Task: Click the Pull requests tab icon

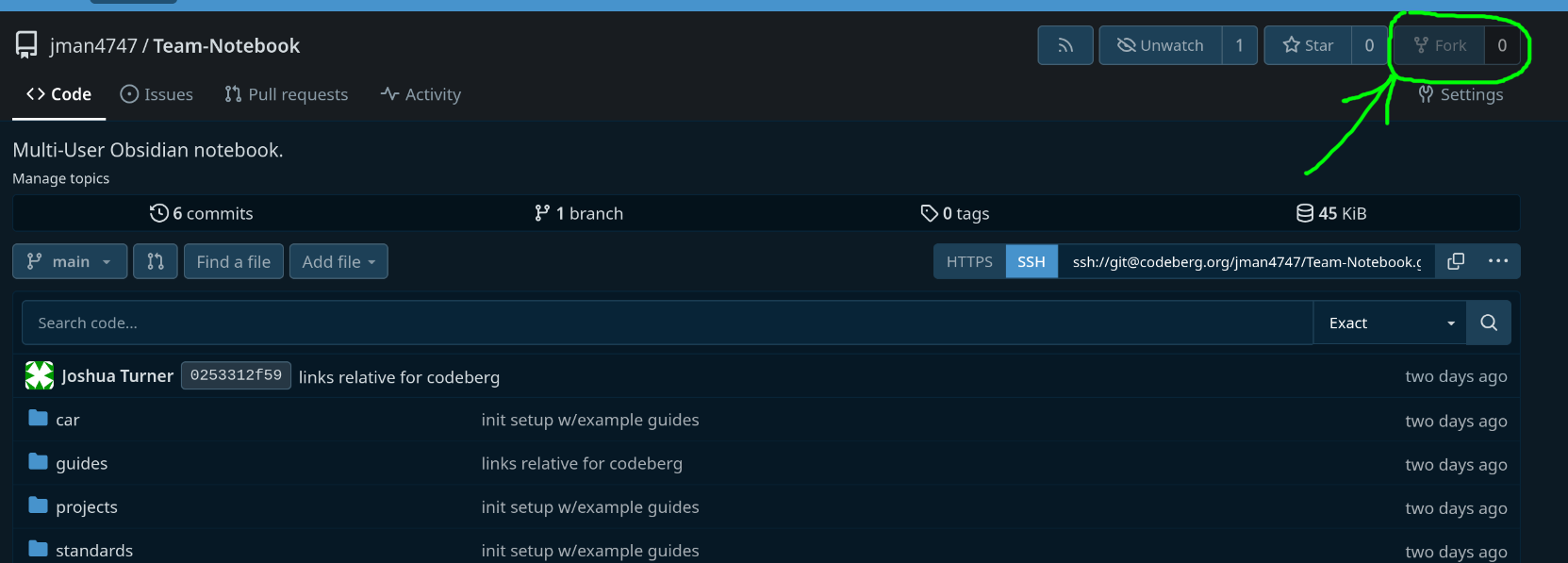Action: (233, 94)
